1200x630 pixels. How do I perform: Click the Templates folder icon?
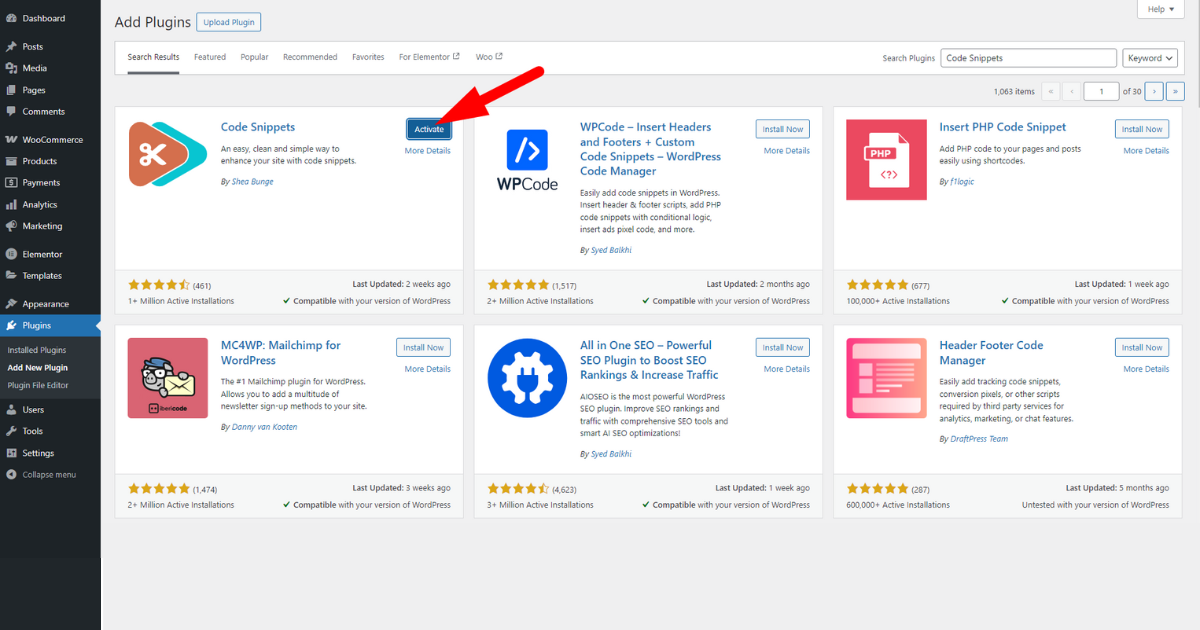point(10,276)
